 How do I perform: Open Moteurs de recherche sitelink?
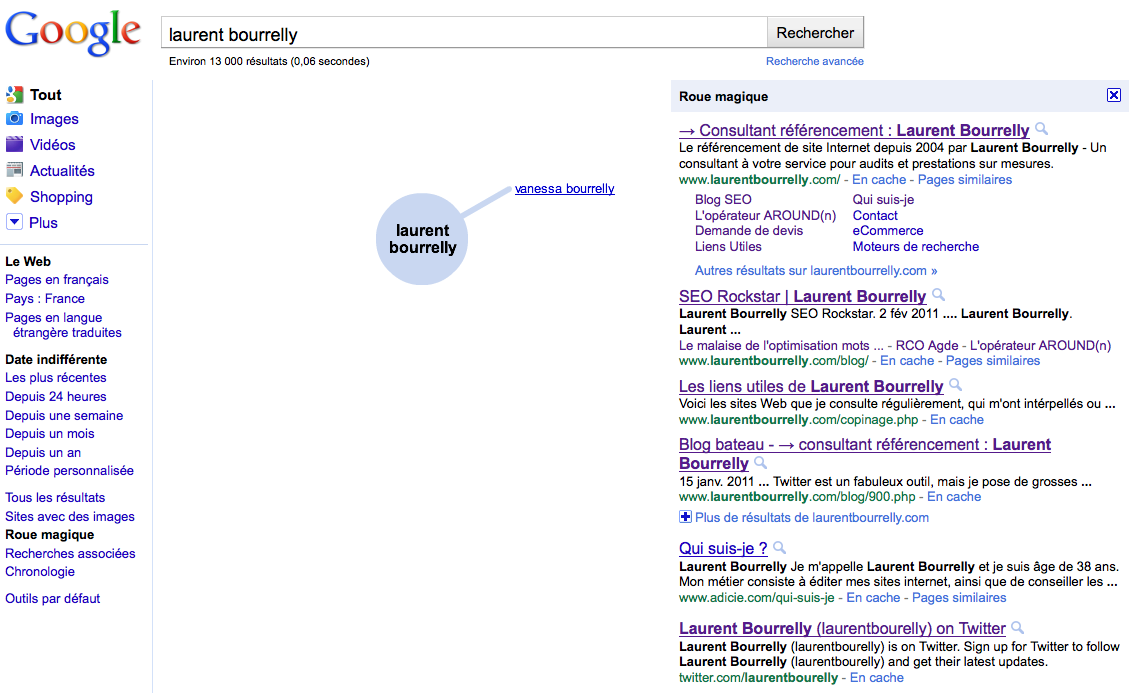point(916,246)
